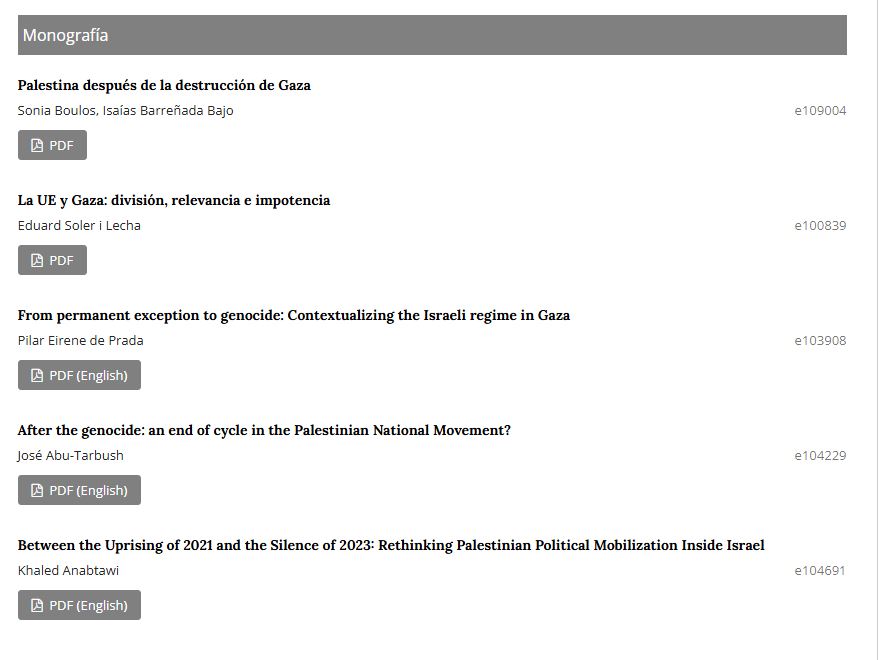
Task: Get PDF (English) for After the genocide
Action: click(x=79, y=491)
